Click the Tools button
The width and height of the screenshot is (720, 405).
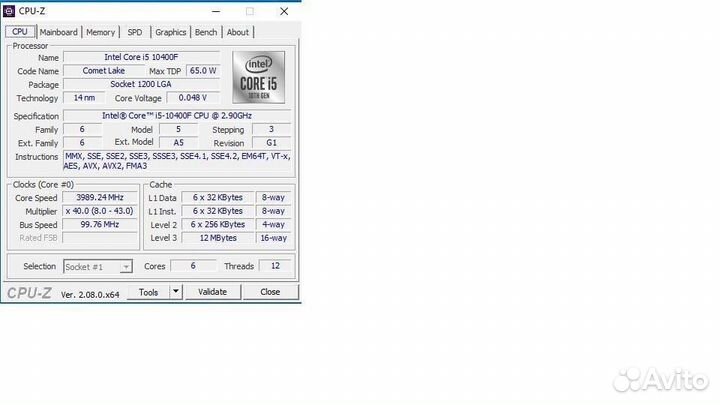pyautogui.click(x=148, y=292)
